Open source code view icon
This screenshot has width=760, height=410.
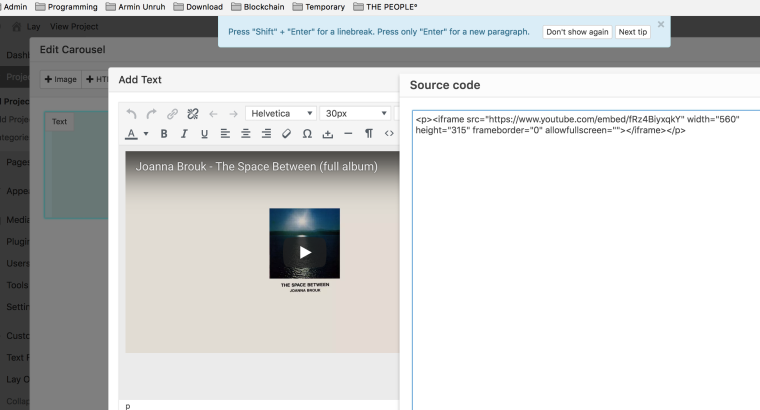[x=389, y=134]
